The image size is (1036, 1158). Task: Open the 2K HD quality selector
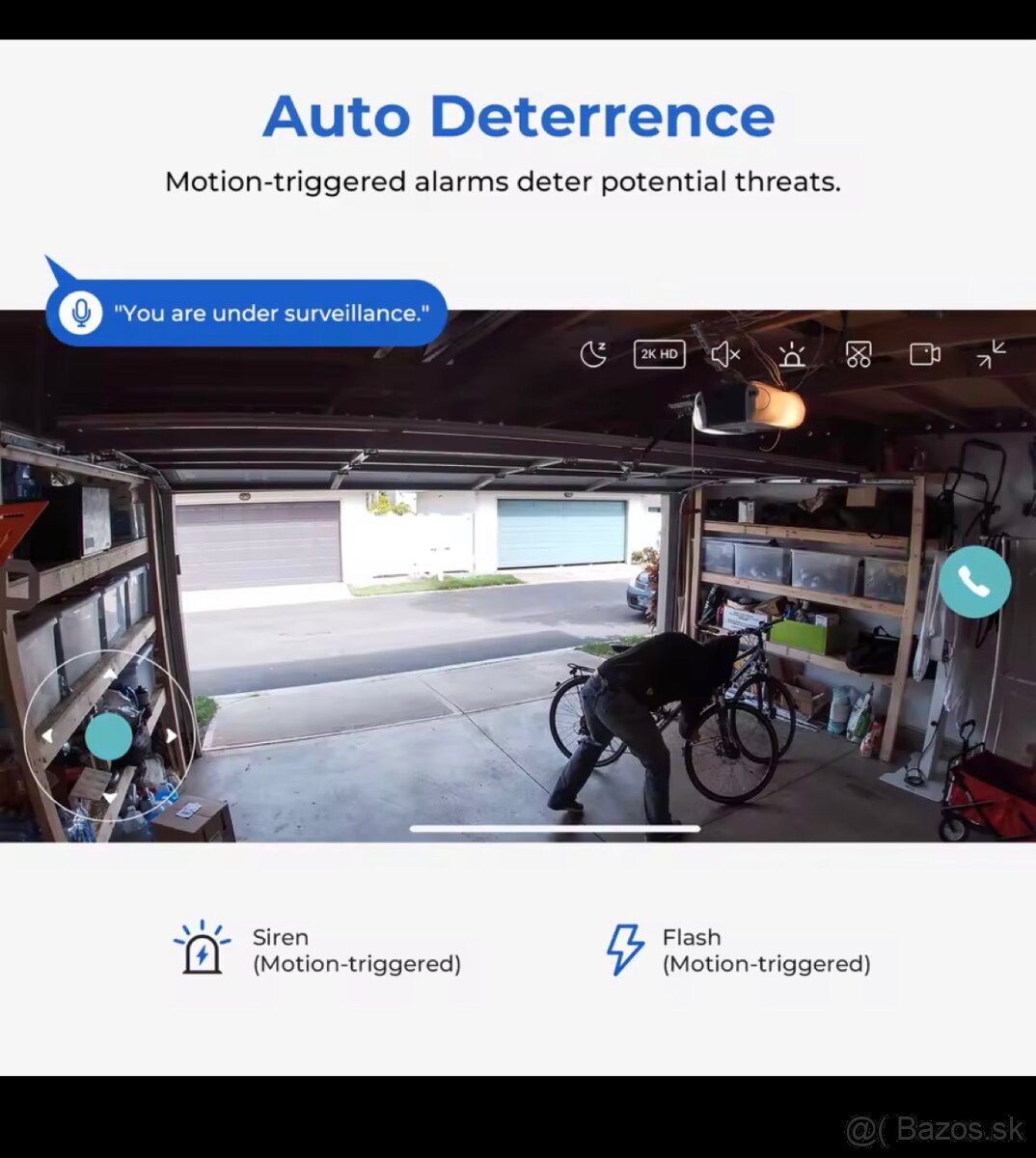659,354
